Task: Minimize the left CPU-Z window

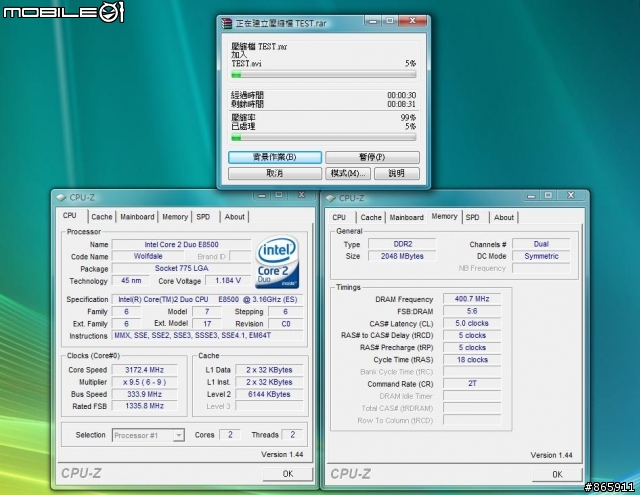Action: pos(262,195)
